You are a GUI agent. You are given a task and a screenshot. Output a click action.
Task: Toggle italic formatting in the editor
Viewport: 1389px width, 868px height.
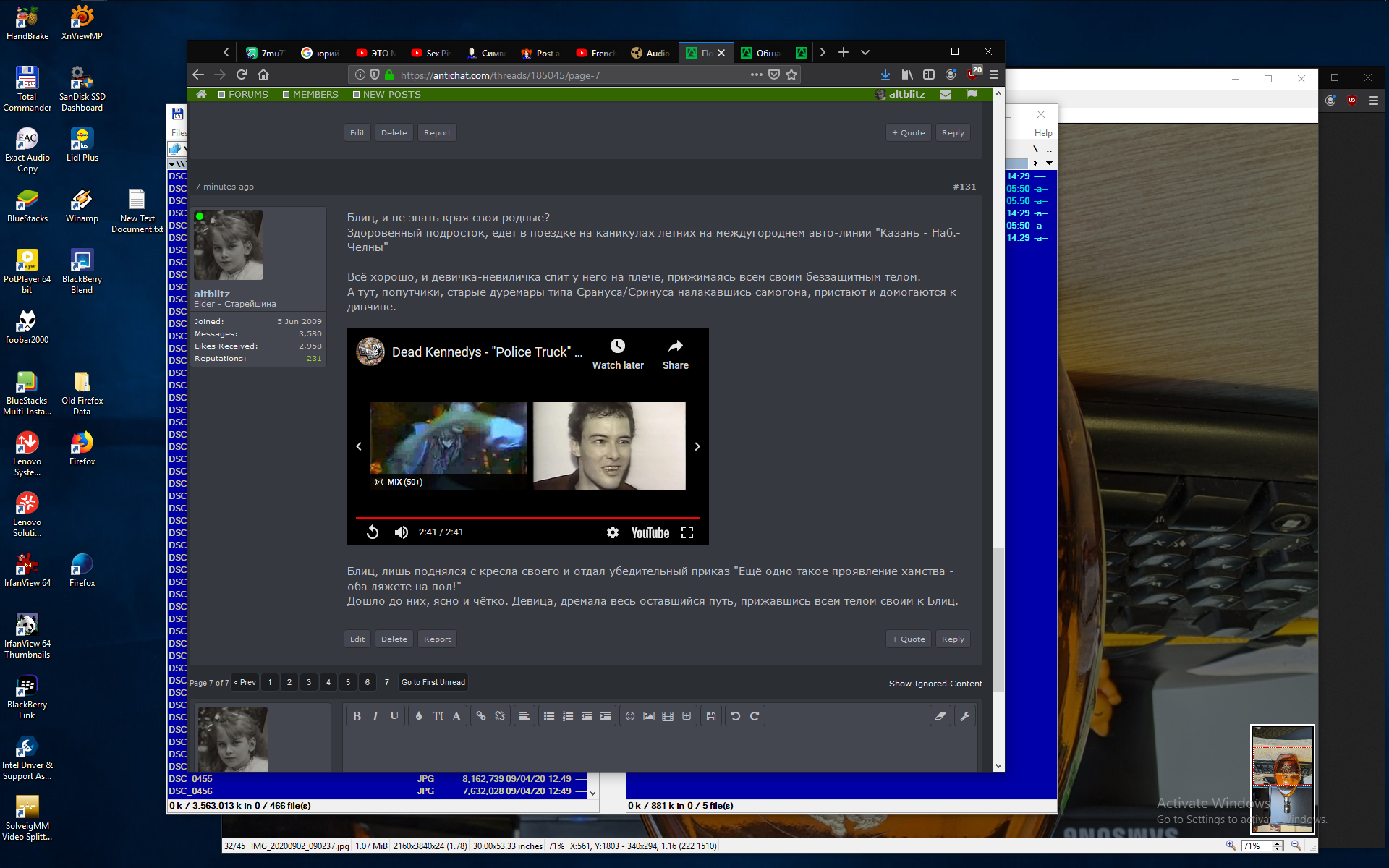(375, 716)
